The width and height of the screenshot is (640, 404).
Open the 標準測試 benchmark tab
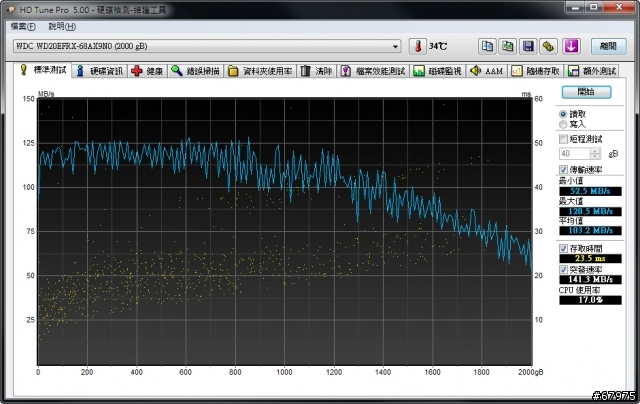coord(42,70)
